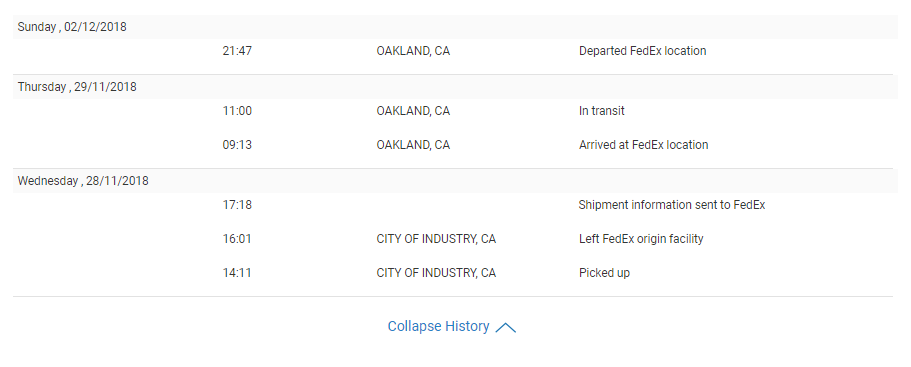Click OAKLAND, CA beside the 21:47 entry
Screen dimensions: 911x367
point(413,51)
